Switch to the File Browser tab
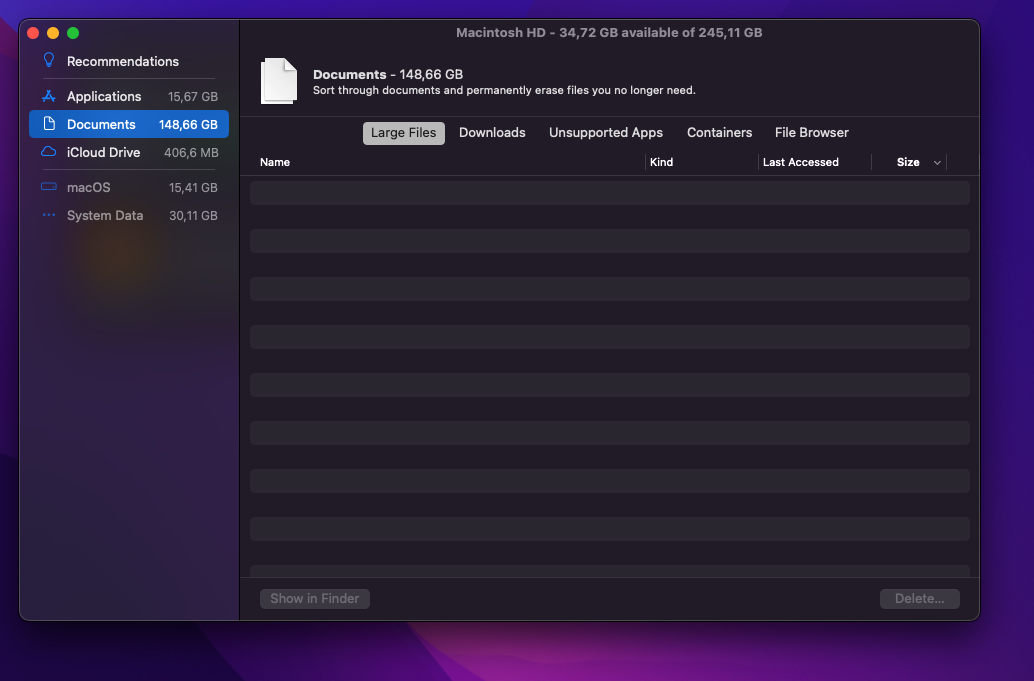Viewport: 1034px width, 681px height. coord(811,133)
